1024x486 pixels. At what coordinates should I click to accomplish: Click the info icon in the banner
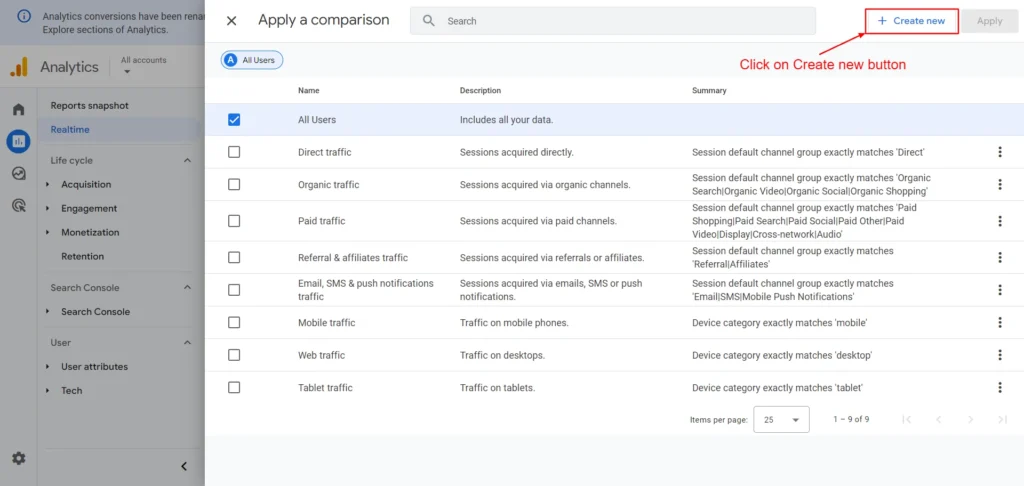24,16
